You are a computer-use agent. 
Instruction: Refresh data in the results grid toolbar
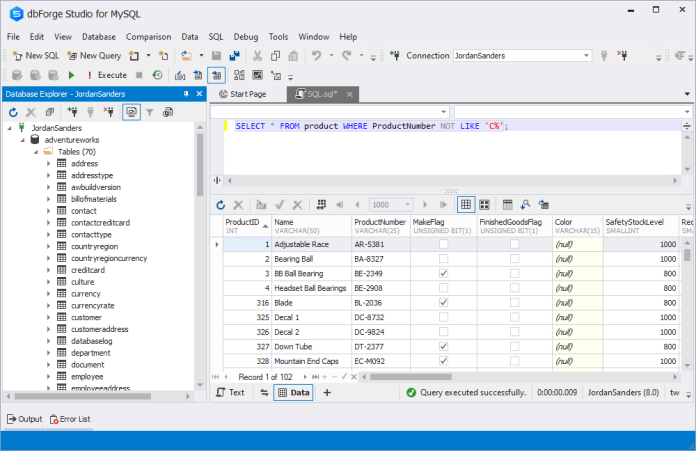pyautogui.click(x=220, y=204)
